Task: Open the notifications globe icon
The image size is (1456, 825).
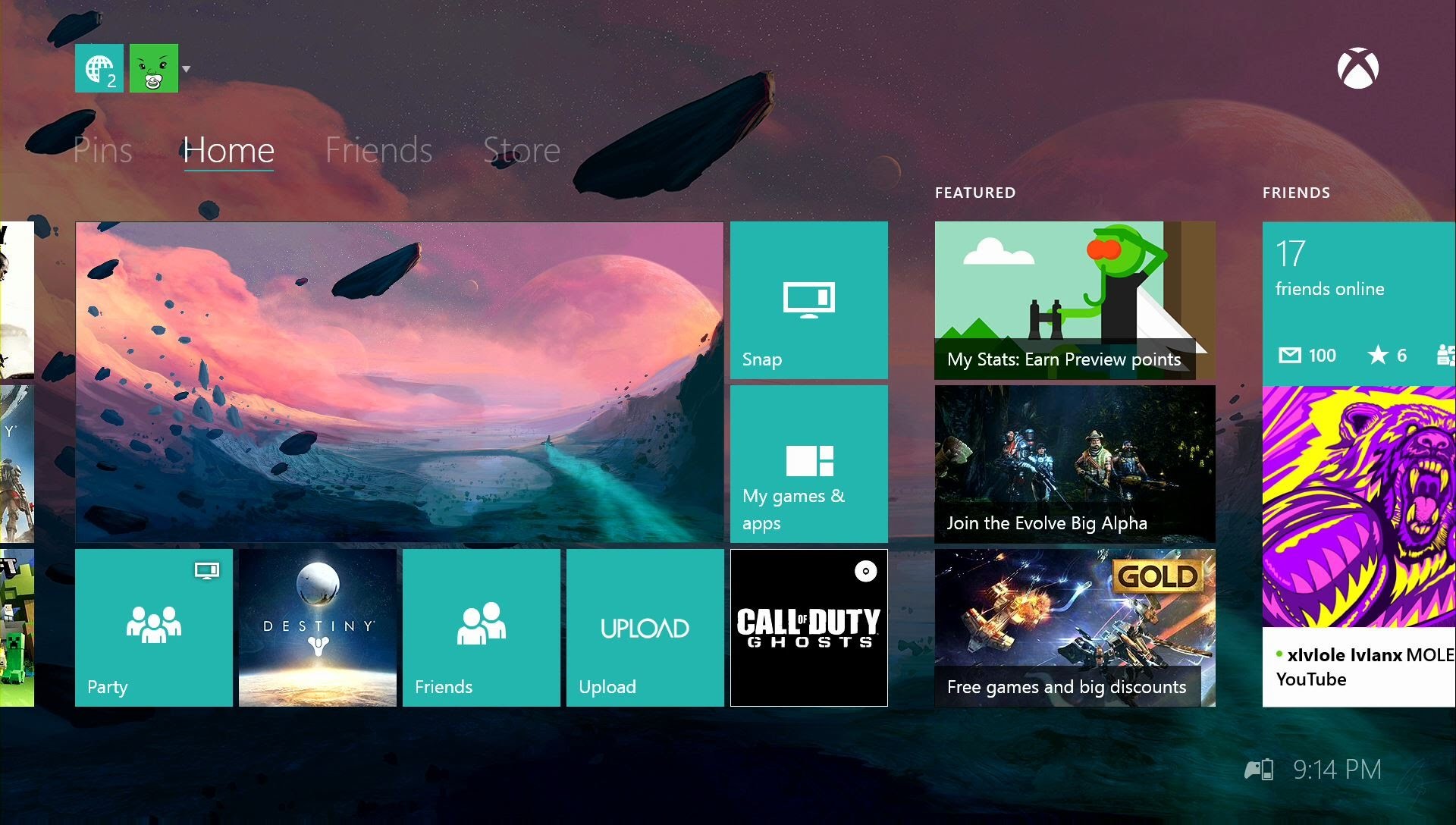Action: tap(99, 68)
